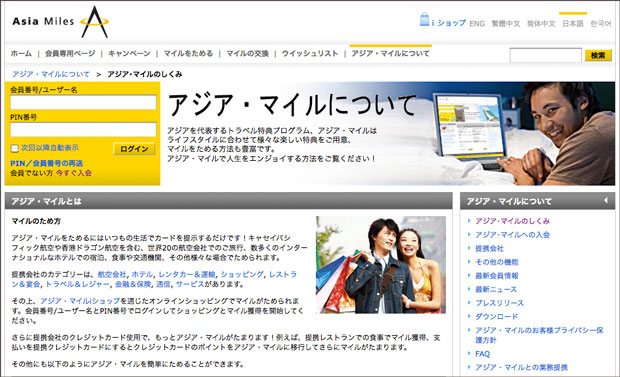
Task: Focus the 会員番号/ユーザー名 input field
Action: click(83, 102)
